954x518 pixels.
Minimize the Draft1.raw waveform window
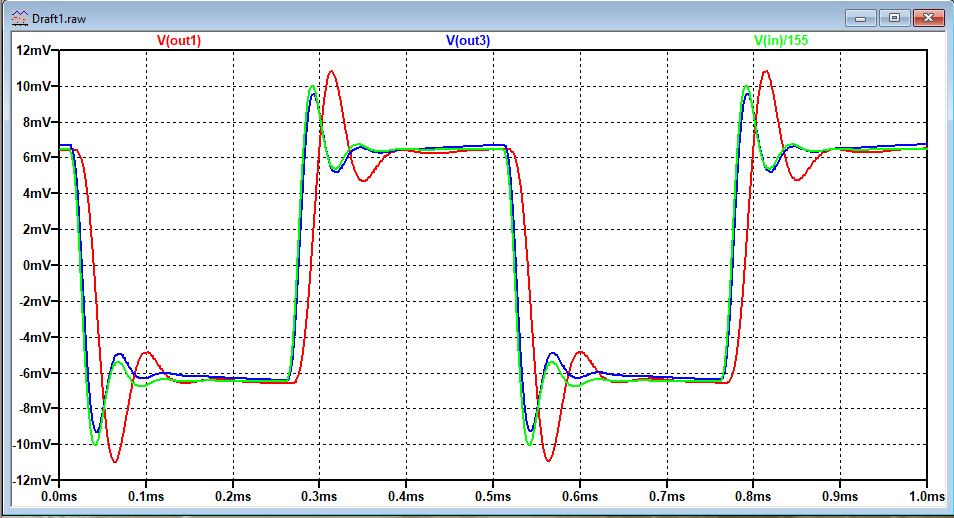[x=860, y=18]
